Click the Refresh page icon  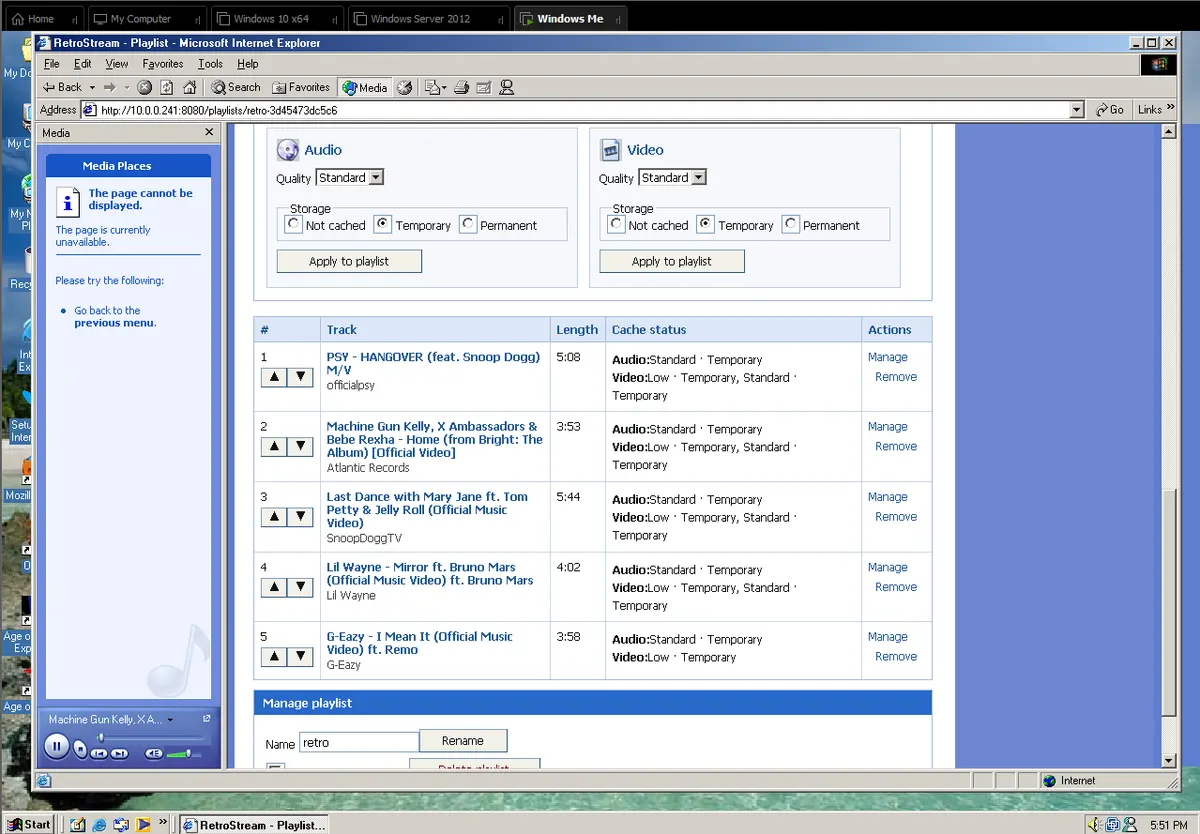[x=167, y=88]
